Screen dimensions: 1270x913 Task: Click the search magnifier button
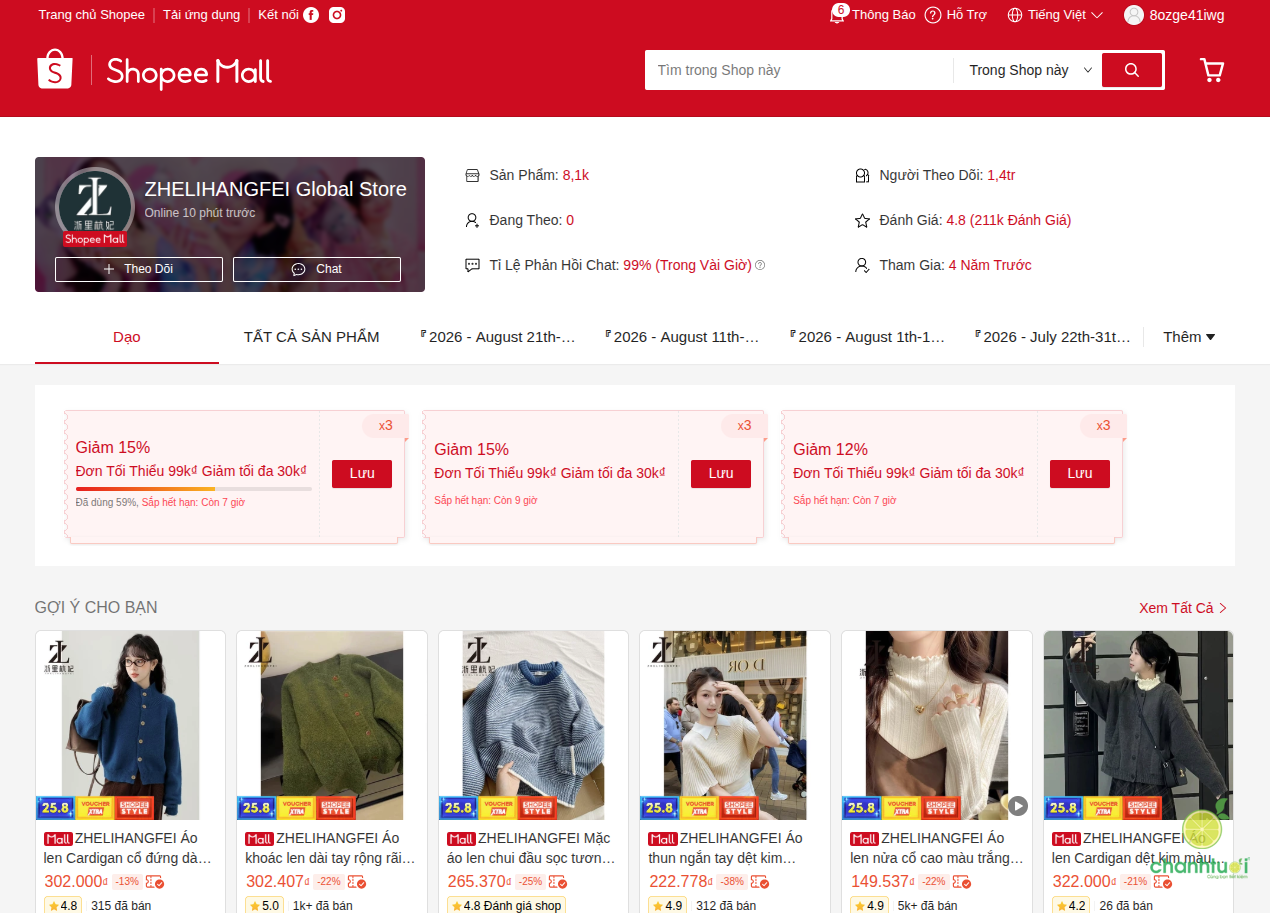click(x=1132, y=70)
